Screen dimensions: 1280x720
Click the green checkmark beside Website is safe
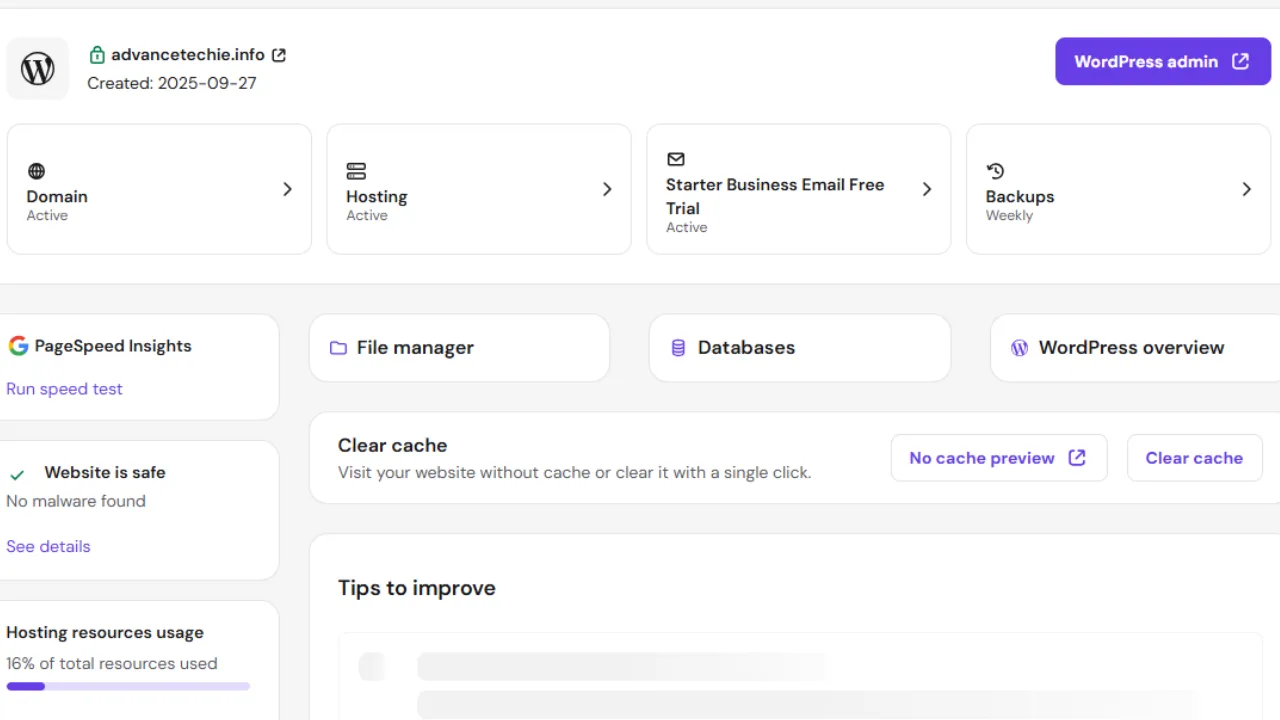tap(17, 474)
